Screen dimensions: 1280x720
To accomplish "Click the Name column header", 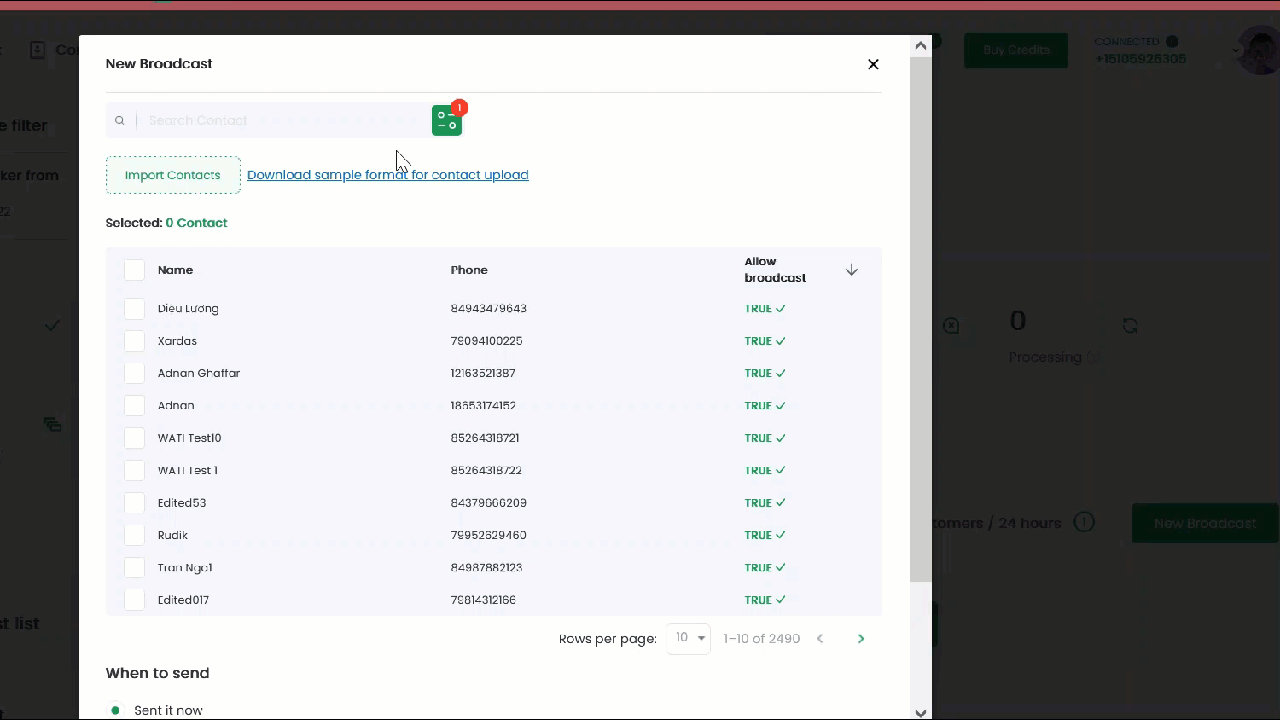I will [x=175, y=270].
